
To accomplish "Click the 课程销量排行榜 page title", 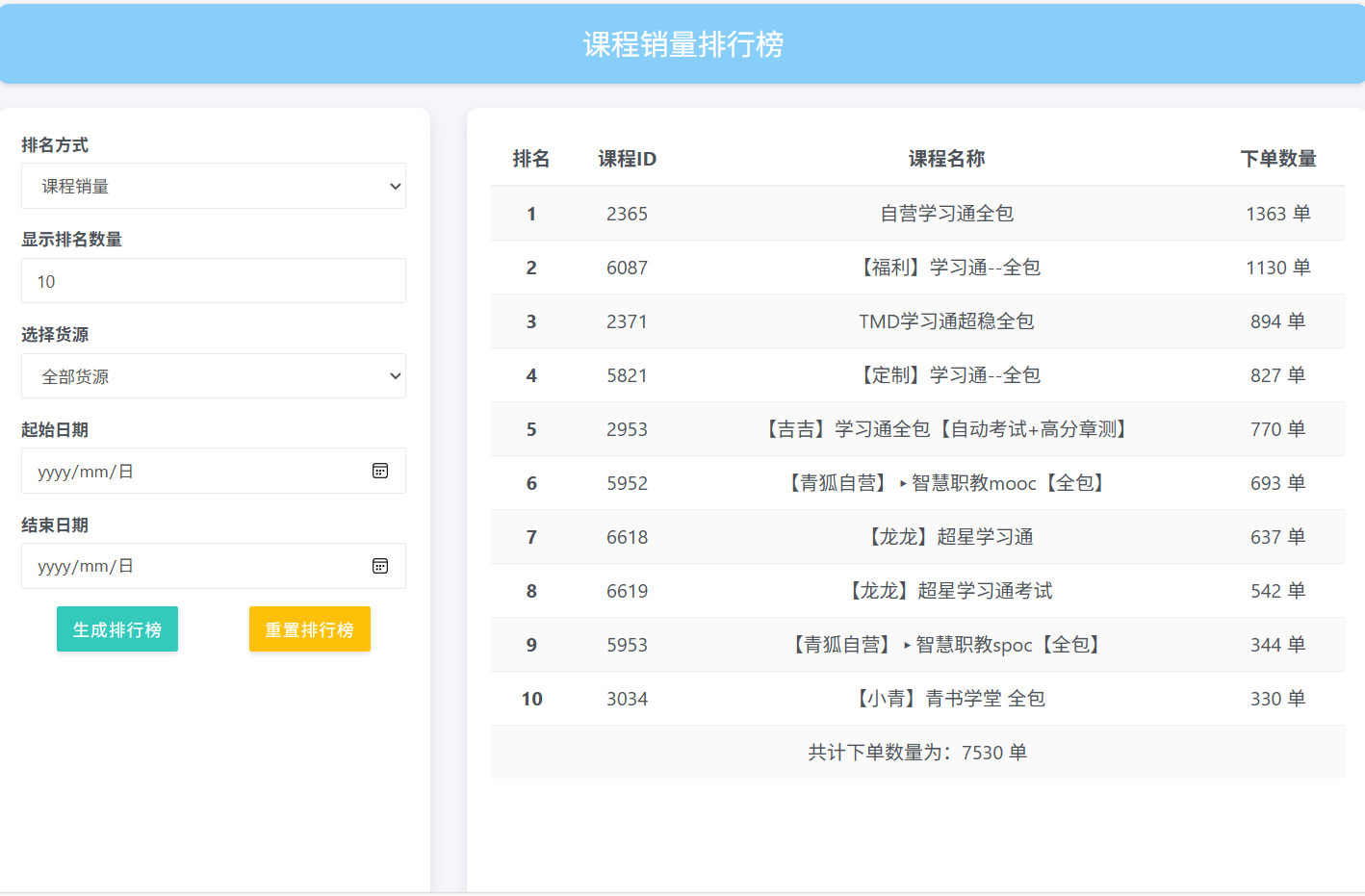I will 682,44.
